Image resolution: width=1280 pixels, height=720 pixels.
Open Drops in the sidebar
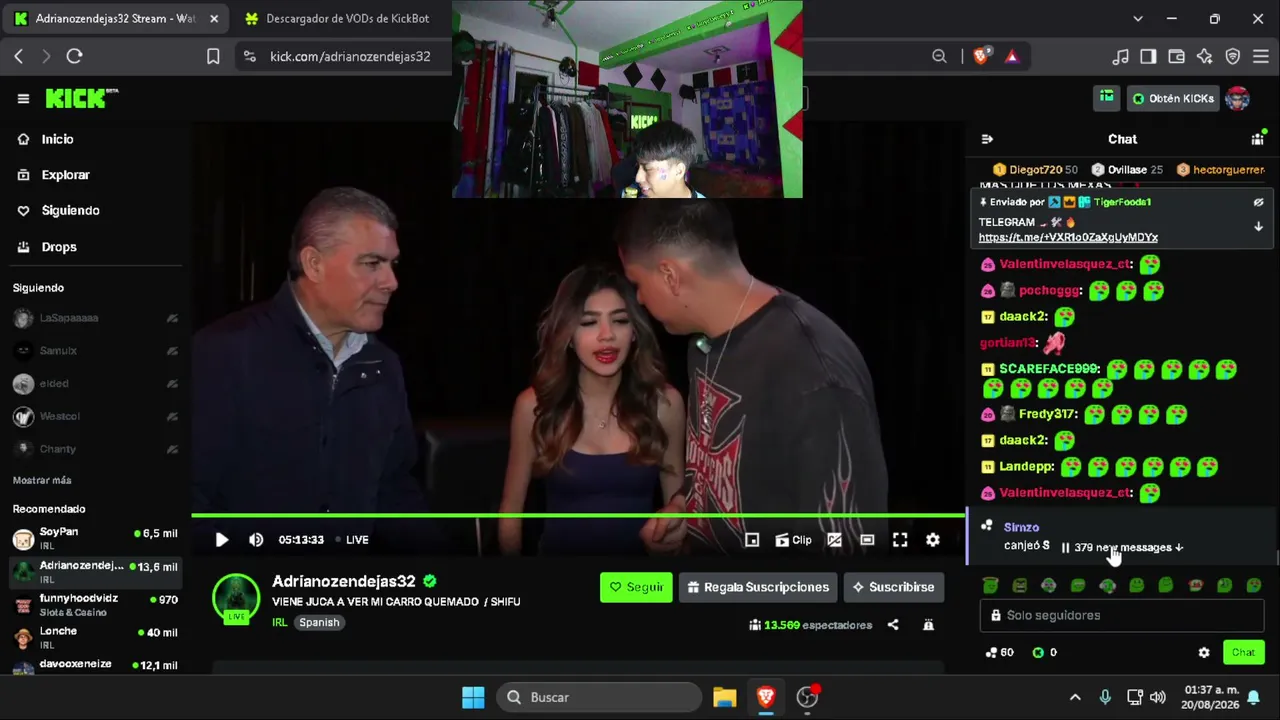coord(59,247)
